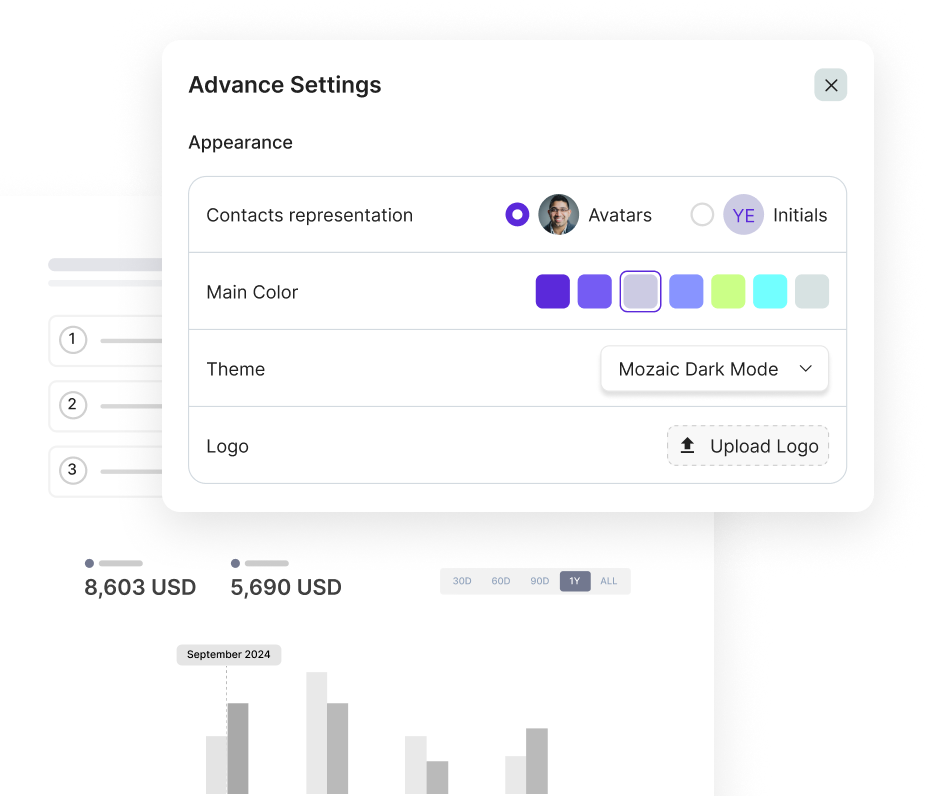Viewport: 928px width, 796px height.
Task: Pick the medium violet main color
Action: (595, 291)
